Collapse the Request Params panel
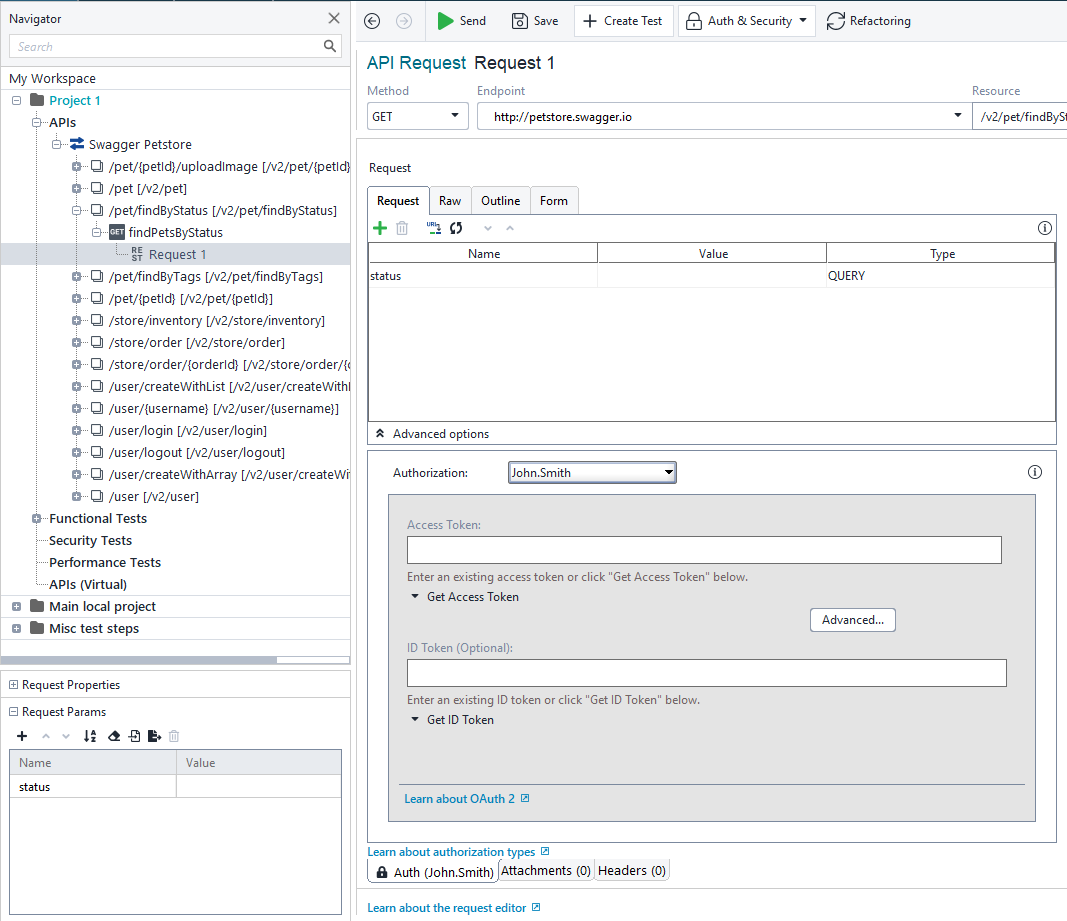This screenshot has height=921, width=1067. pyautogui.click(x=14, y=712)
